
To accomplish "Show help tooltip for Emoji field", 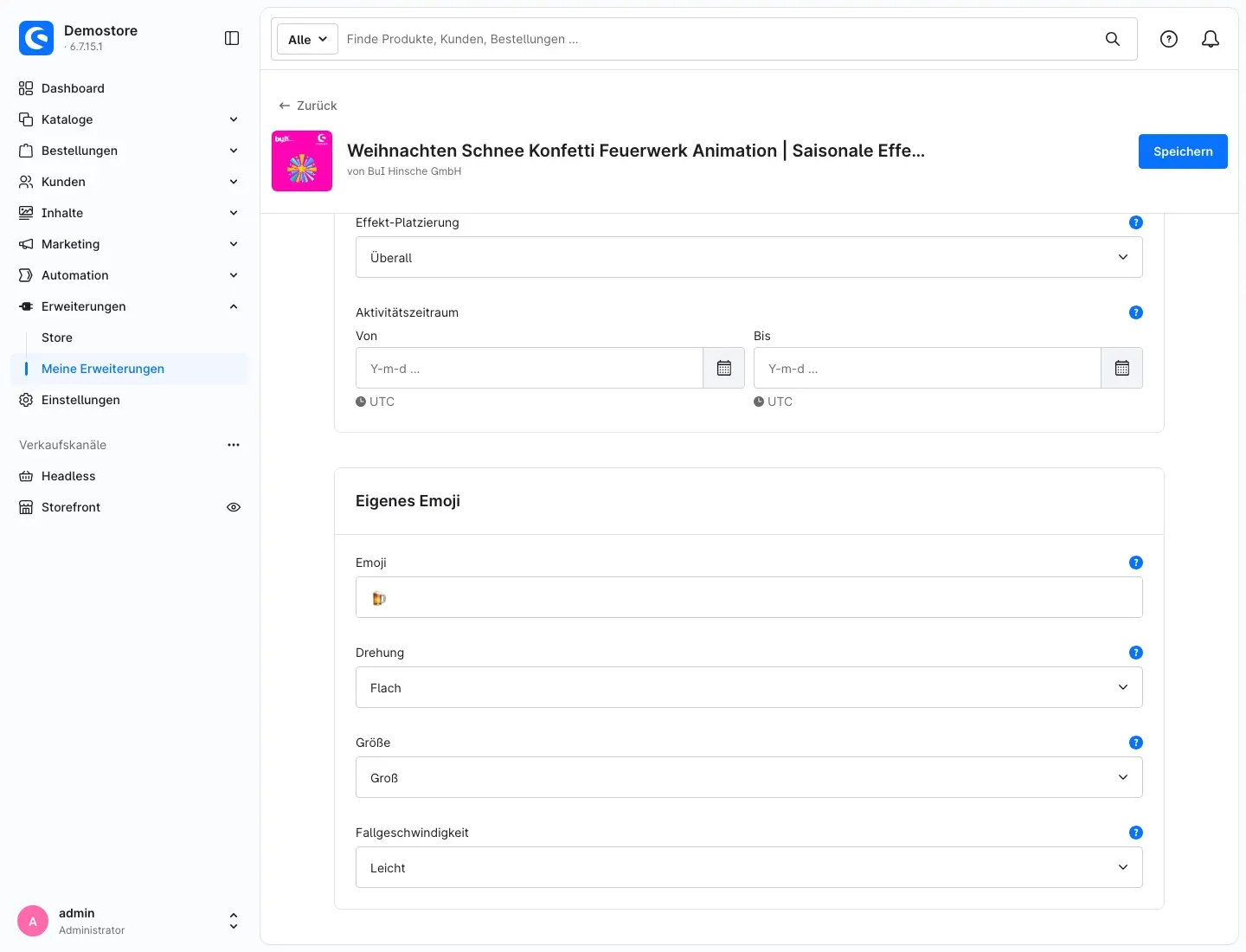I will (1136, 563).
